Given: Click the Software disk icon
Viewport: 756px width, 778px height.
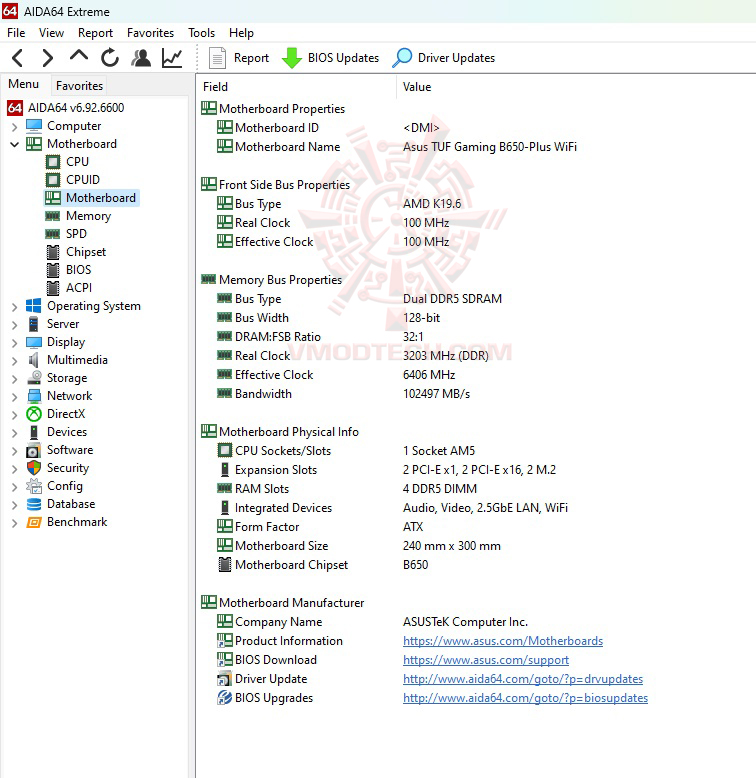Looking at the screenshot, I should [34, 450].
